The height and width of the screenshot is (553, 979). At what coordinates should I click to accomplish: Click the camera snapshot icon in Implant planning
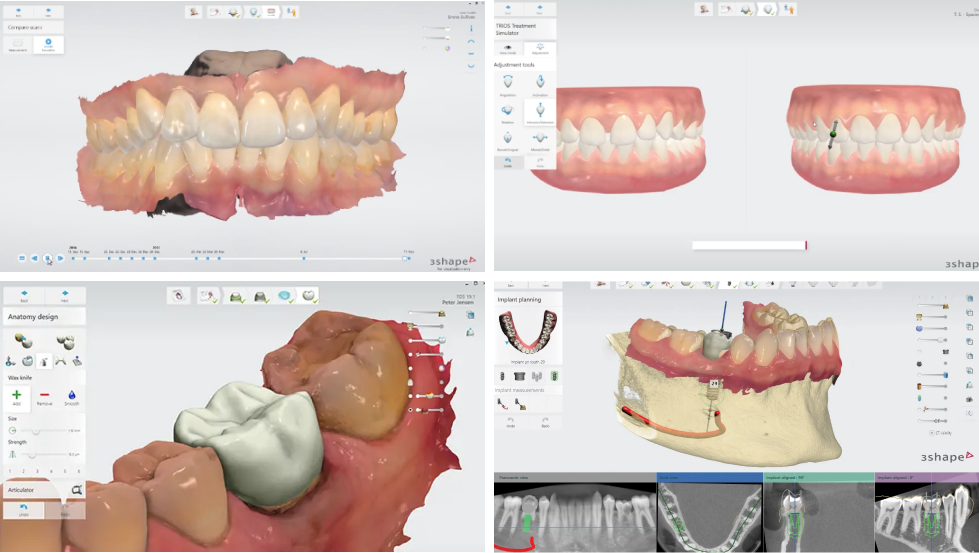tap(969, 399)
